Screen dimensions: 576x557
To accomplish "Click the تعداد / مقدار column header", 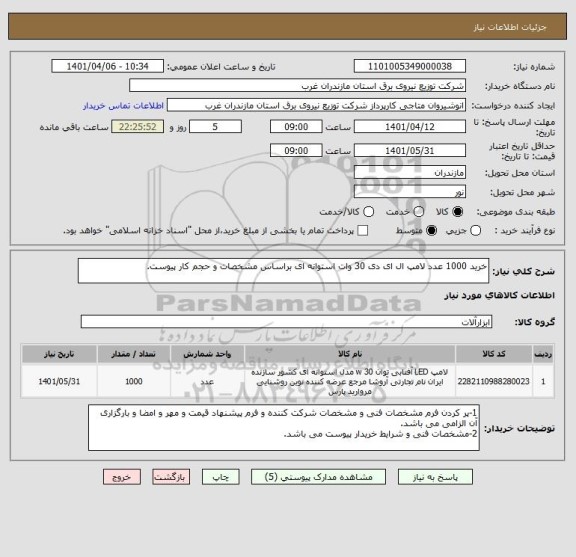I will (x=134, y=354).
